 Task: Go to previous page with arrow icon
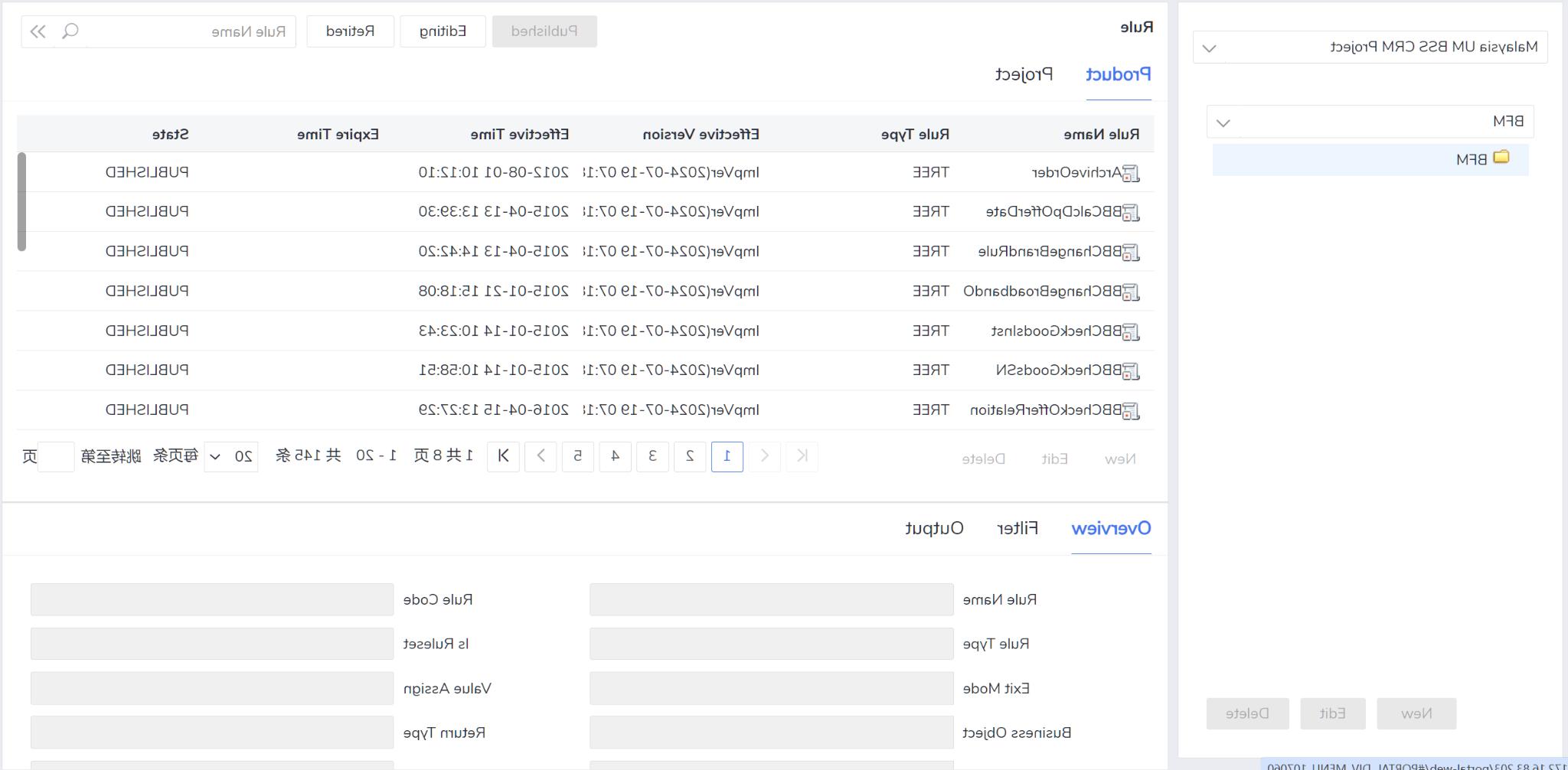764,456
